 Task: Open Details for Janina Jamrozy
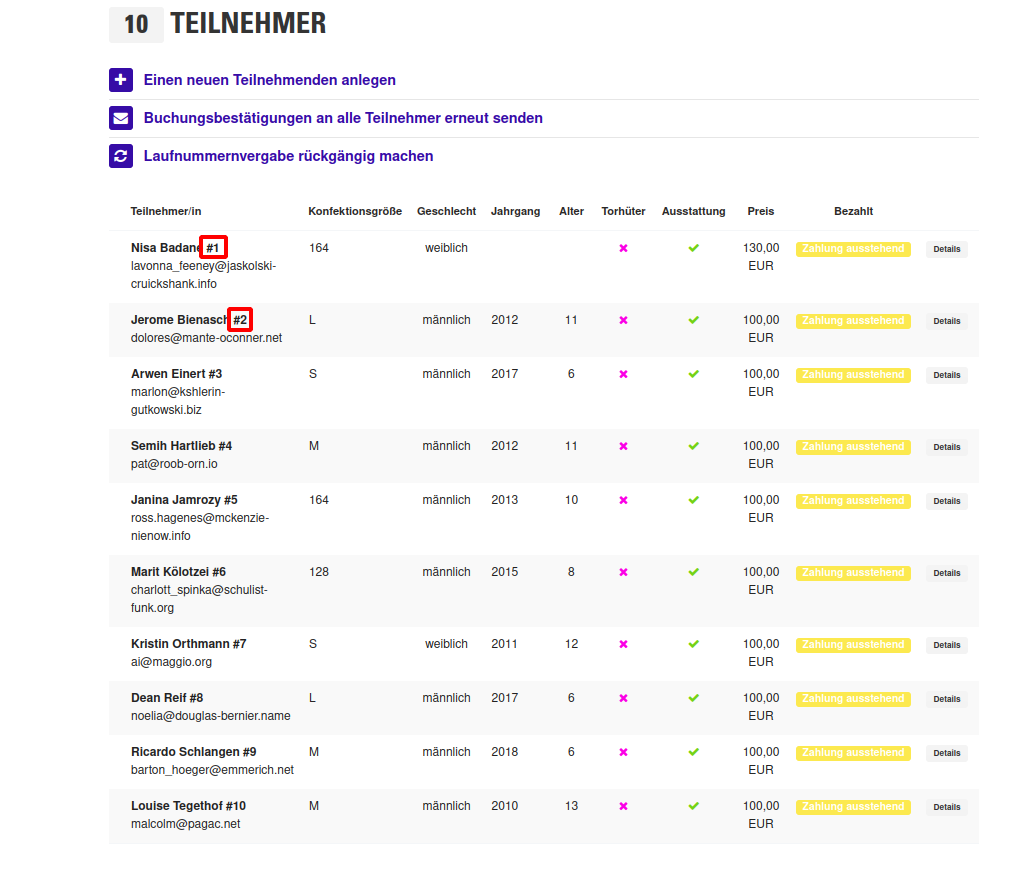(947, 501)
